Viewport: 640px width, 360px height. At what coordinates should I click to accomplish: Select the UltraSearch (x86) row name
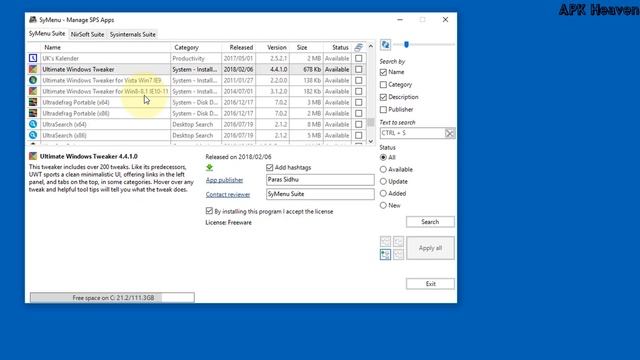point(64,136)
